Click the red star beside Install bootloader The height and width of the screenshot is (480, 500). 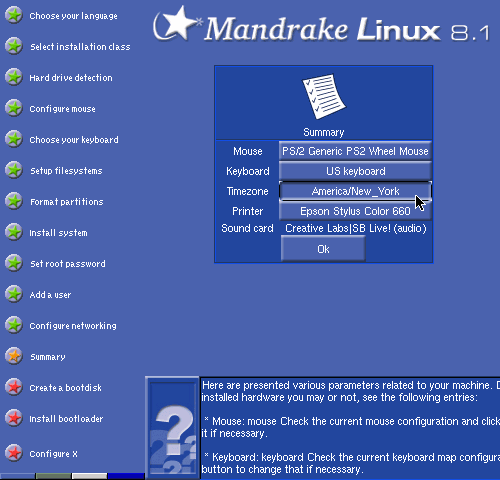14,418
